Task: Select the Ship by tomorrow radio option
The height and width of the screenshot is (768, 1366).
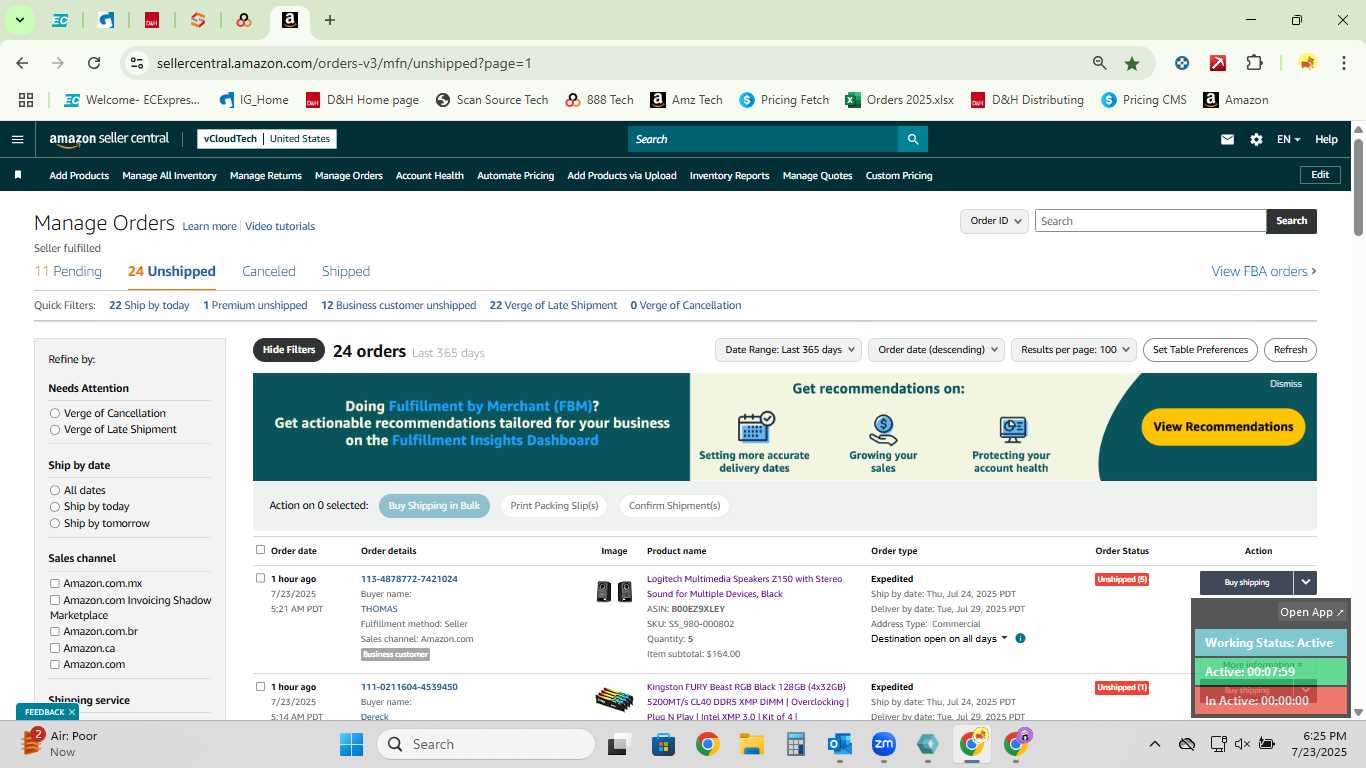Action: click(x=55, y=523)
